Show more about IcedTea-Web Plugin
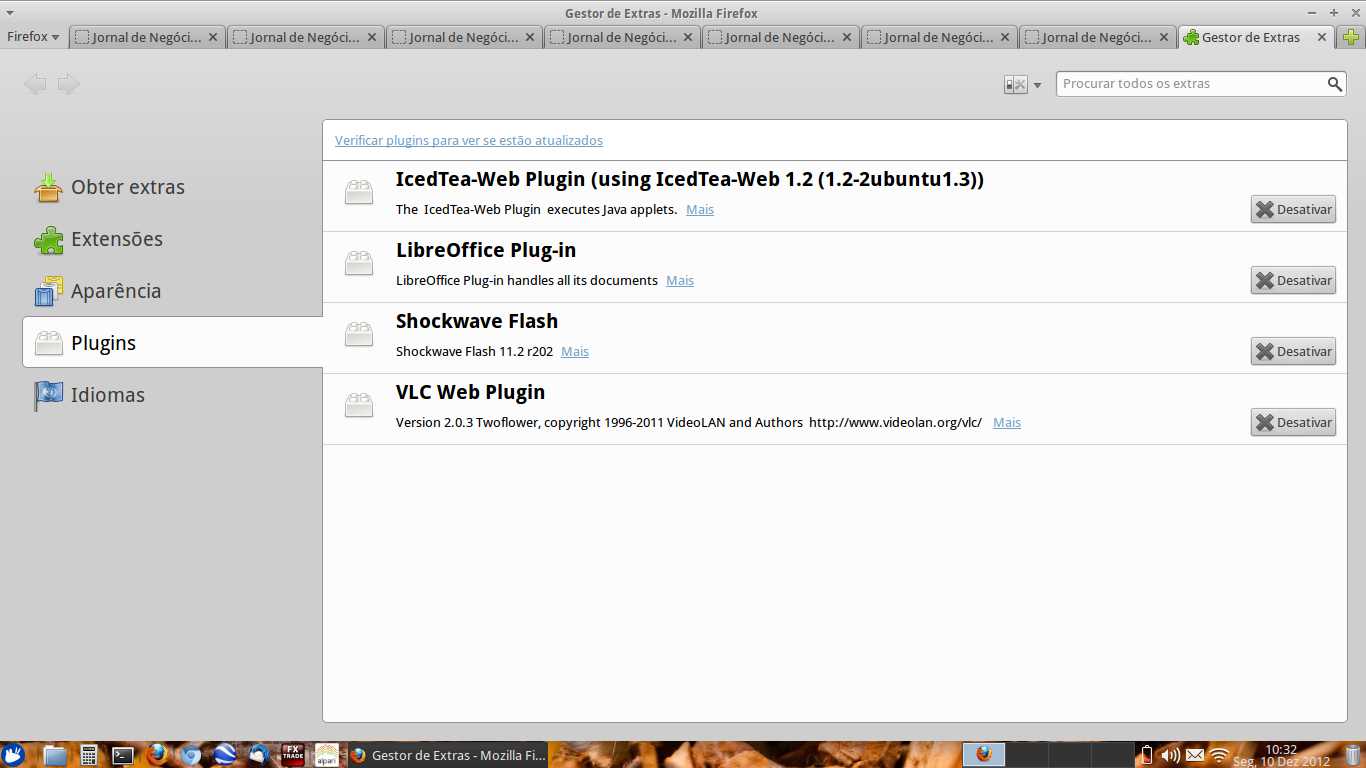1366x768 pixels. (700, 209)
